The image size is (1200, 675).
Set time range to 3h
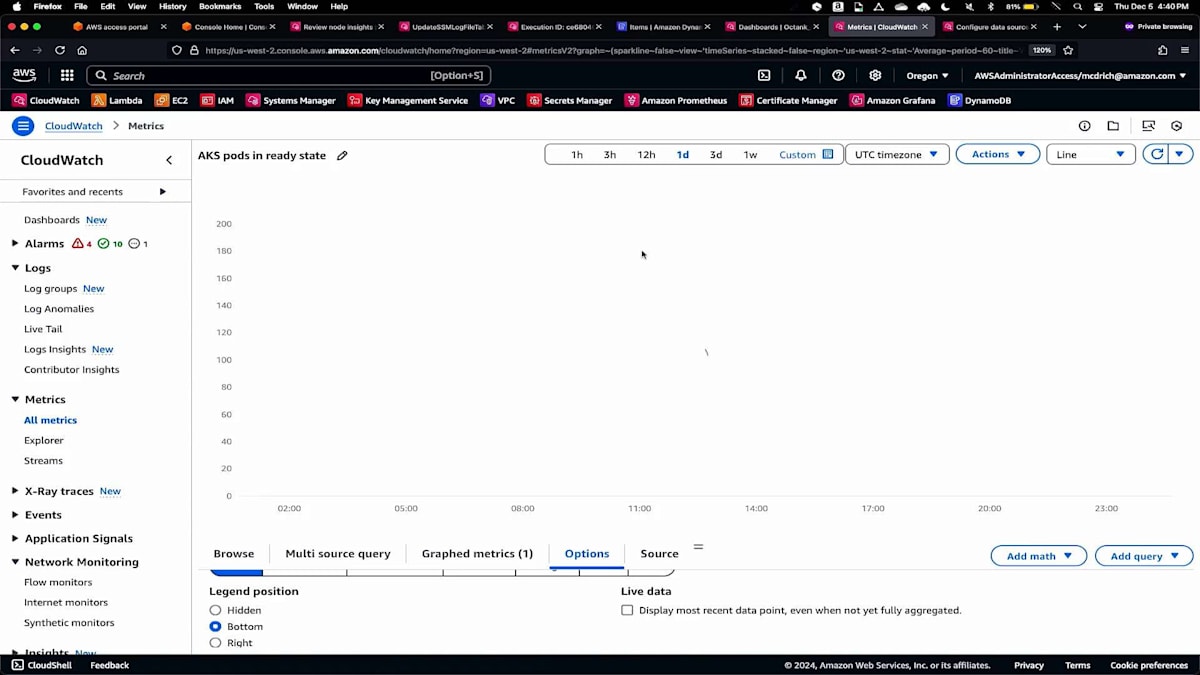pyautogui.click(x=610, y=155)
